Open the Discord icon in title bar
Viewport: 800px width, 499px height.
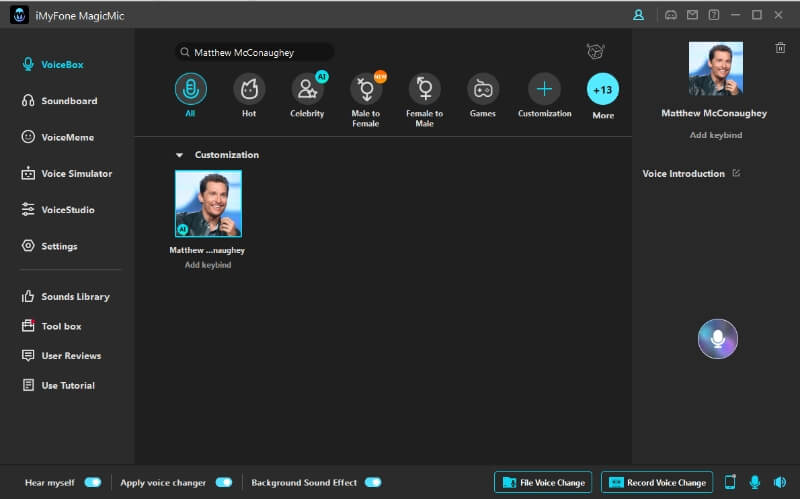coord(671,15)
